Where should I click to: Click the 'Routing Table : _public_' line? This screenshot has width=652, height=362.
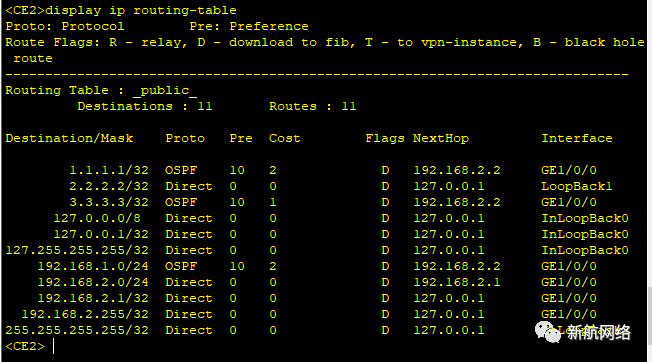click(x=101, y=91)
